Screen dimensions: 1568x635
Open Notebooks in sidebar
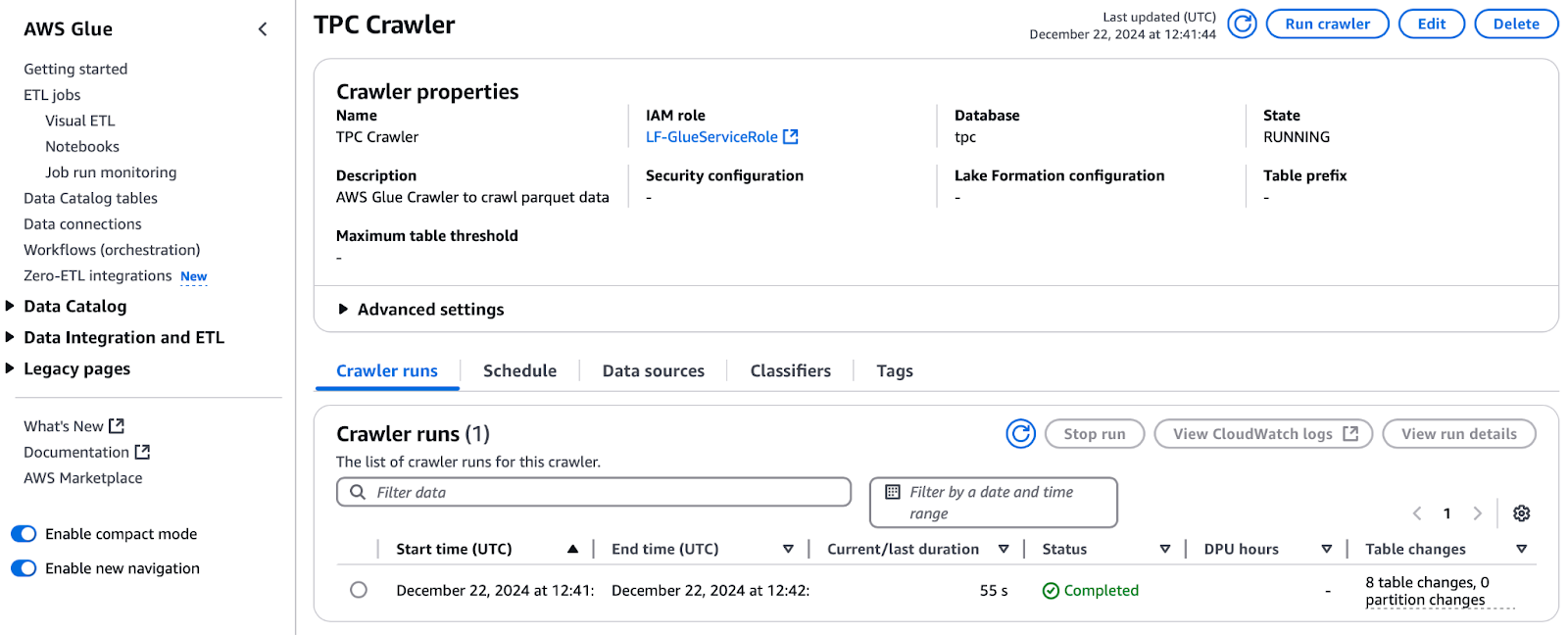(82, 147)
